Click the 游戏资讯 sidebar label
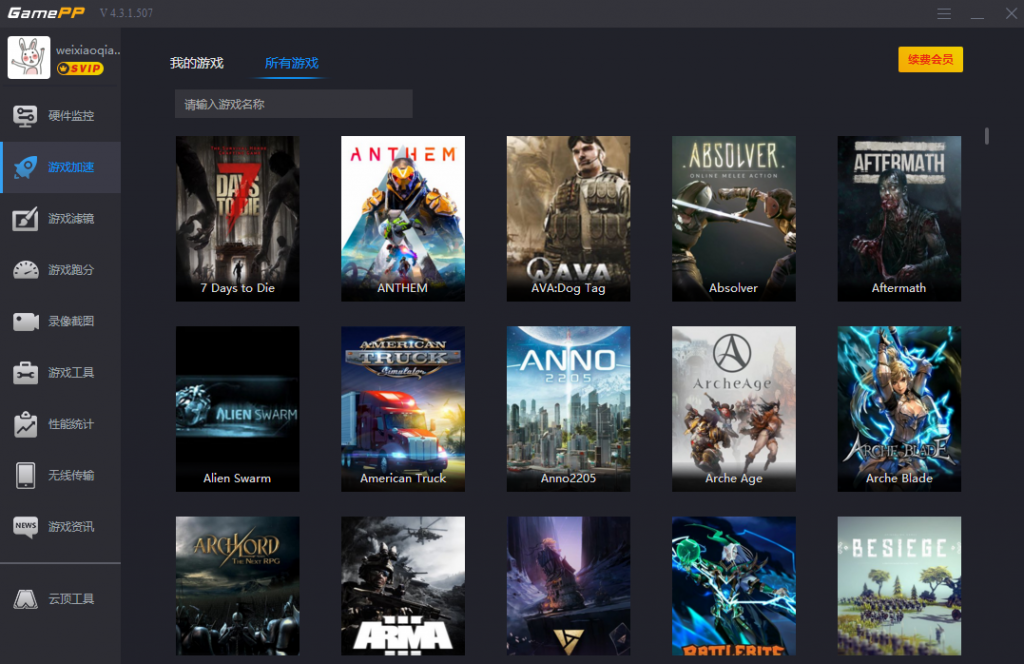The height and width of the screenshot is (664, 1024). pos(71,526)
